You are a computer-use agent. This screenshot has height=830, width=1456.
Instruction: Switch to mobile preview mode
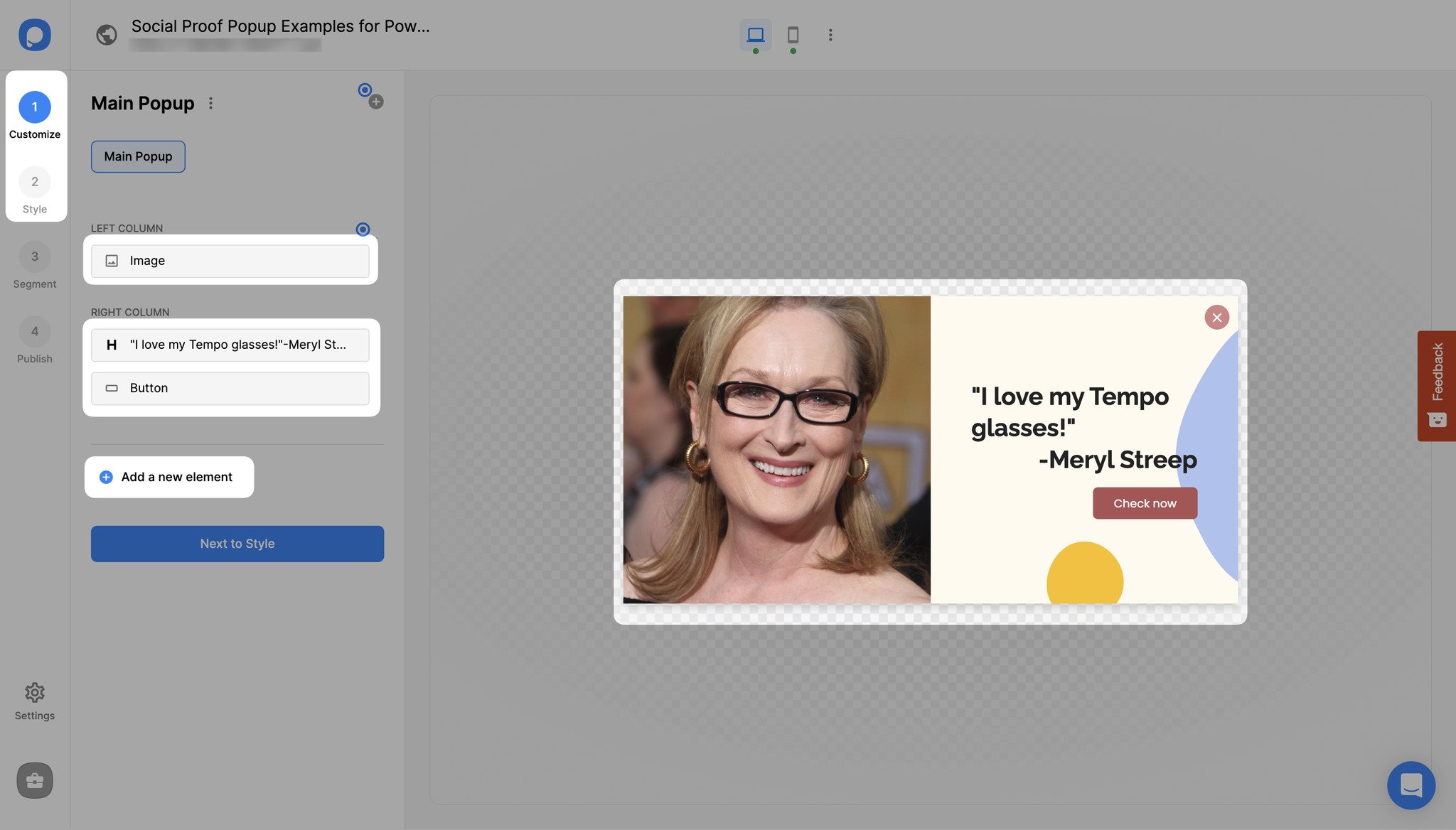pyautogui.click(x=793, y=34)
